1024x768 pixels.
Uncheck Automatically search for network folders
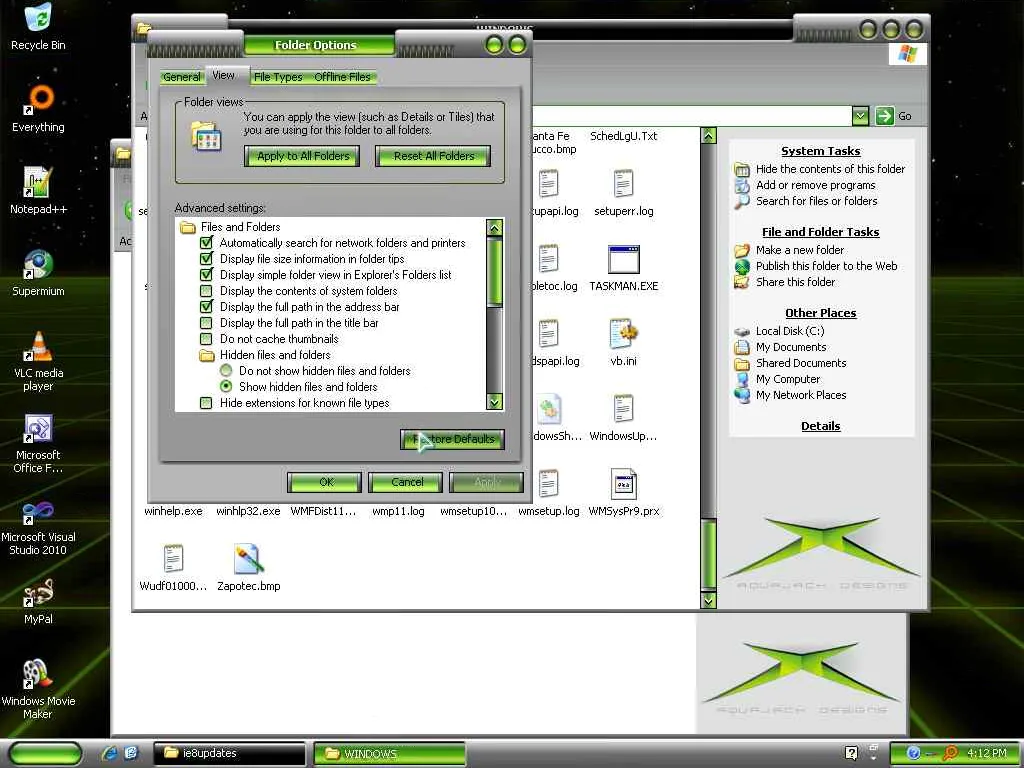pyautogui.click(x=206, y=242)
